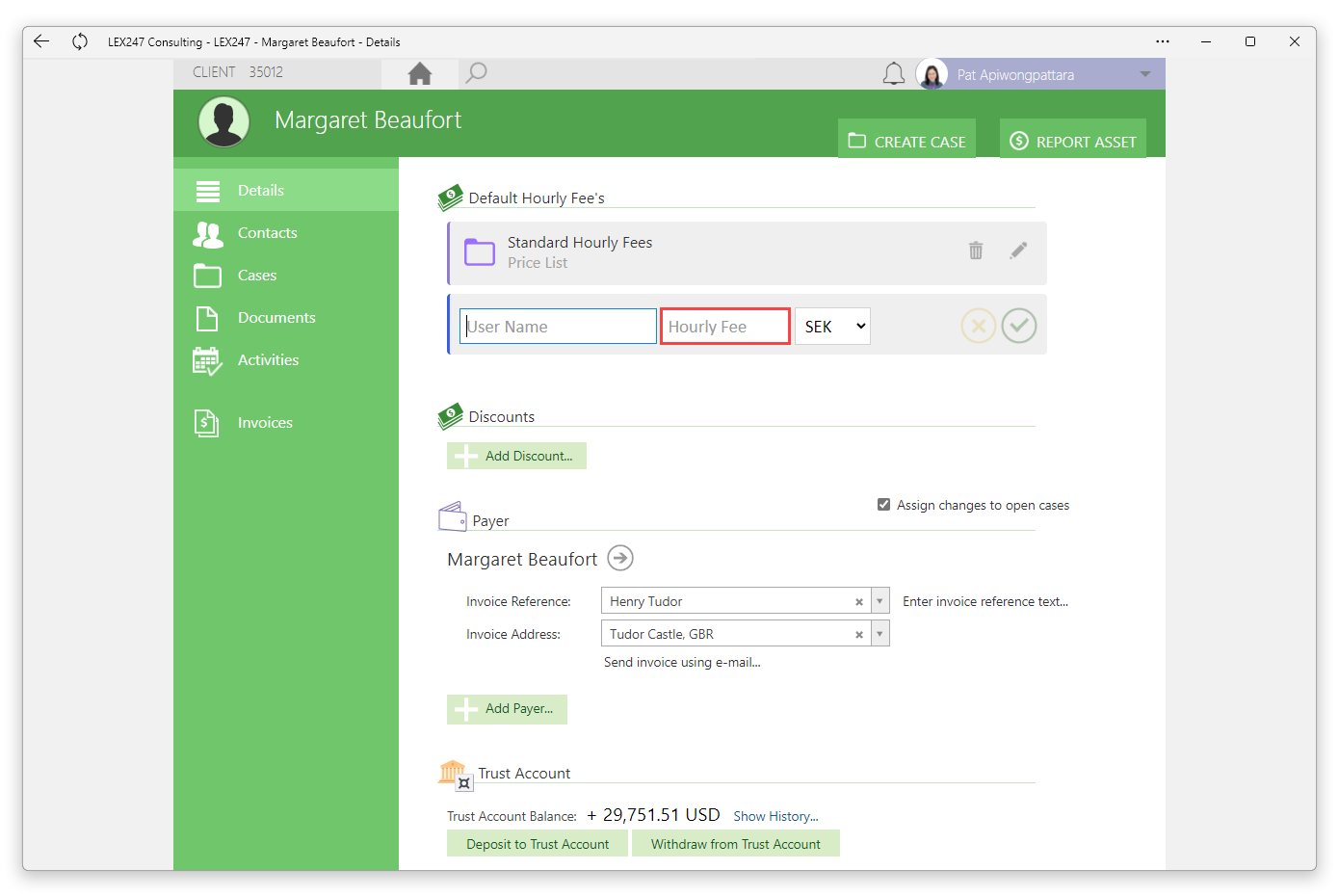Refresh the page with the reload icon
Image resolution: width=1339 pixels, height=896 pixels.
(x=80, y=41)
